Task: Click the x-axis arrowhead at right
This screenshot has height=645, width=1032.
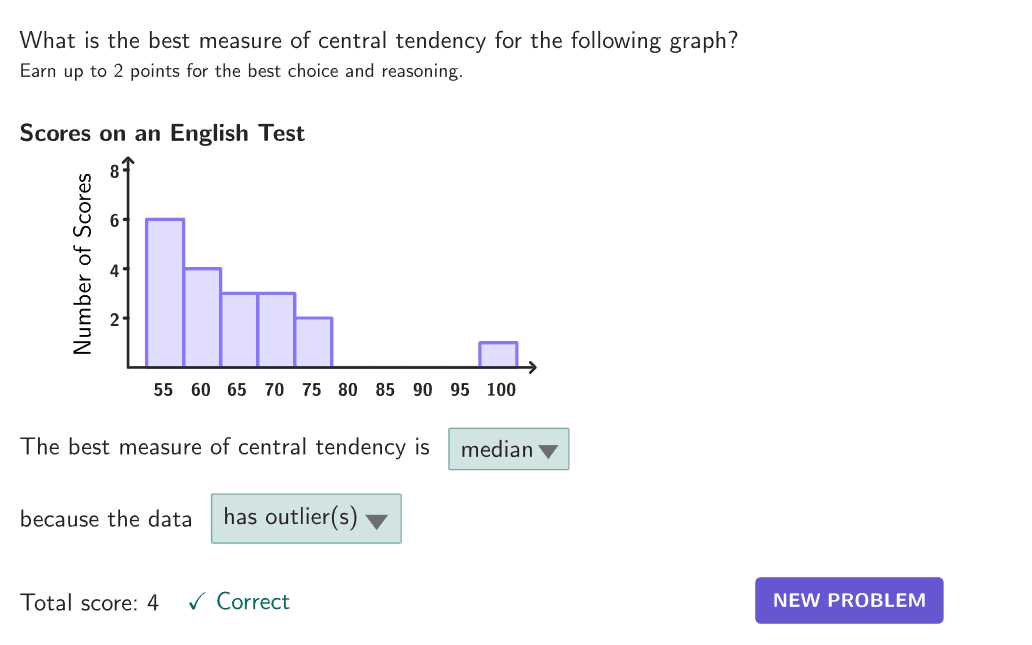Action: (532, 367)
